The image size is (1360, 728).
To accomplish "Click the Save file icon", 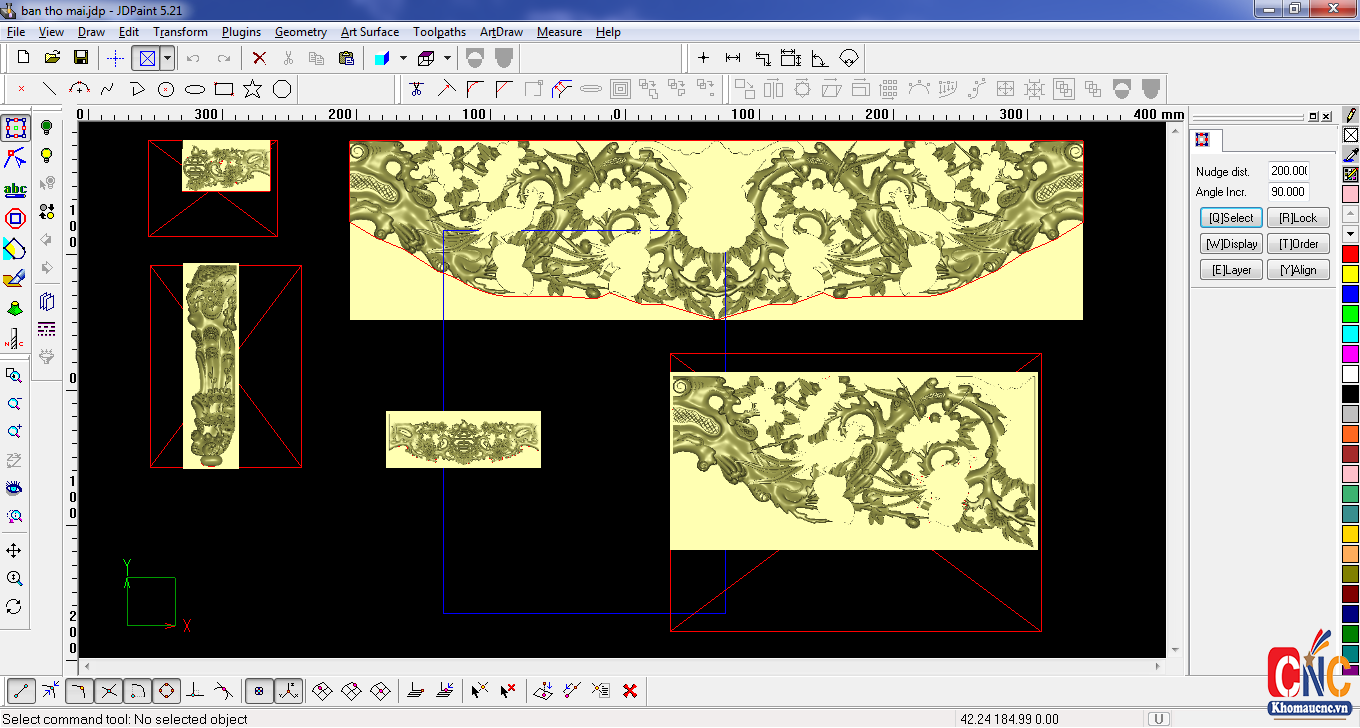I will pyautogui.click(x=81, y=58).
